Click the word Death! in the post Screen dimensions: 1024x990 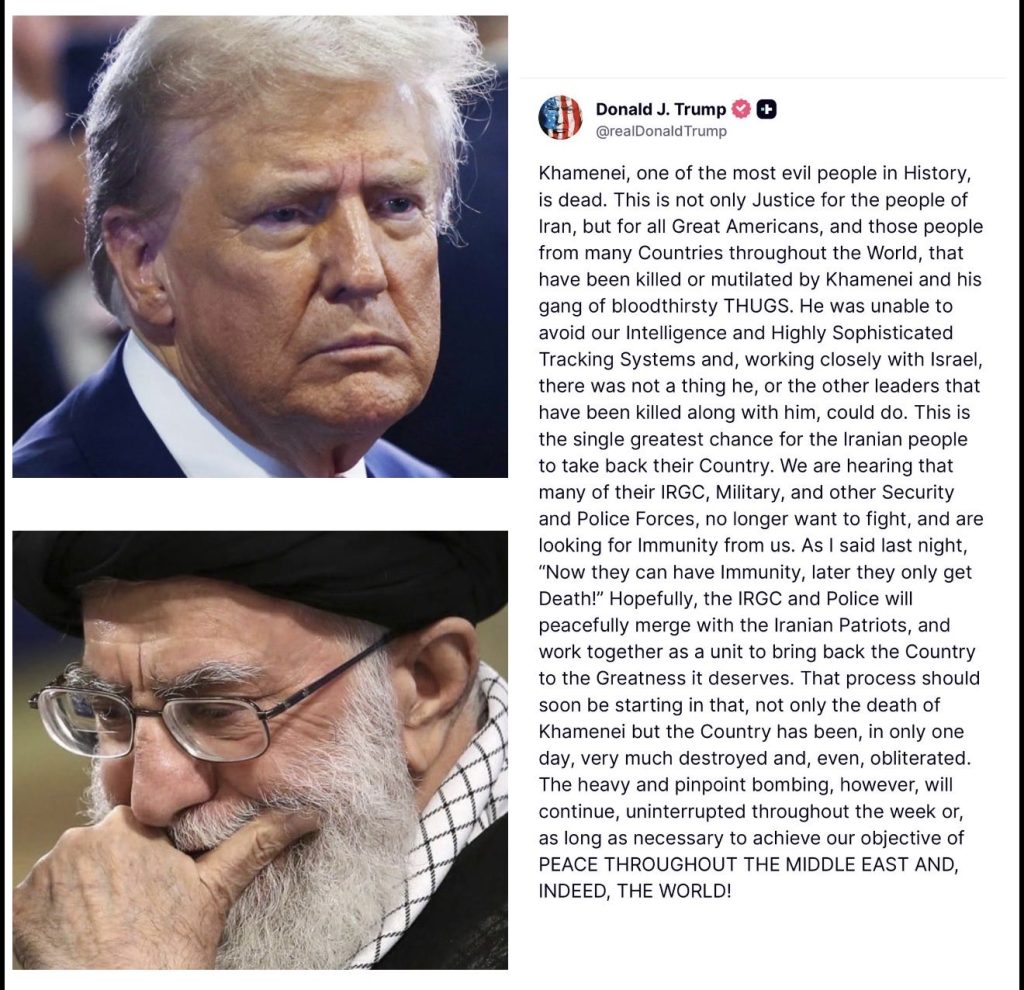click(572, 599)
